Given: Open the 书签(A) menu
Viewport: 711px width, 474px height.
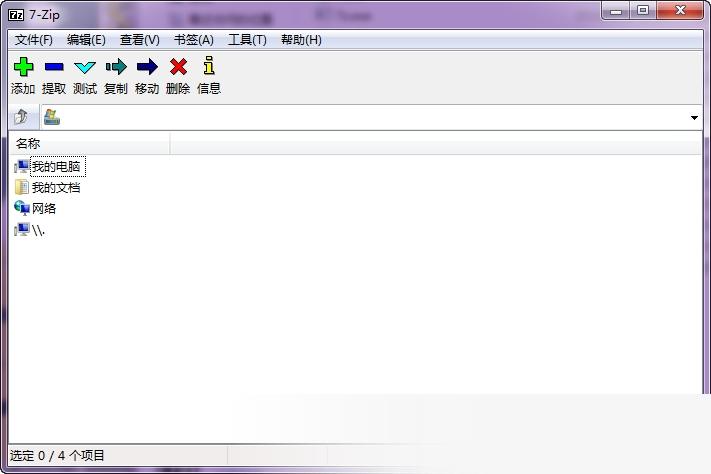Looking at the screenshot, I should click(x=194, y=40).
